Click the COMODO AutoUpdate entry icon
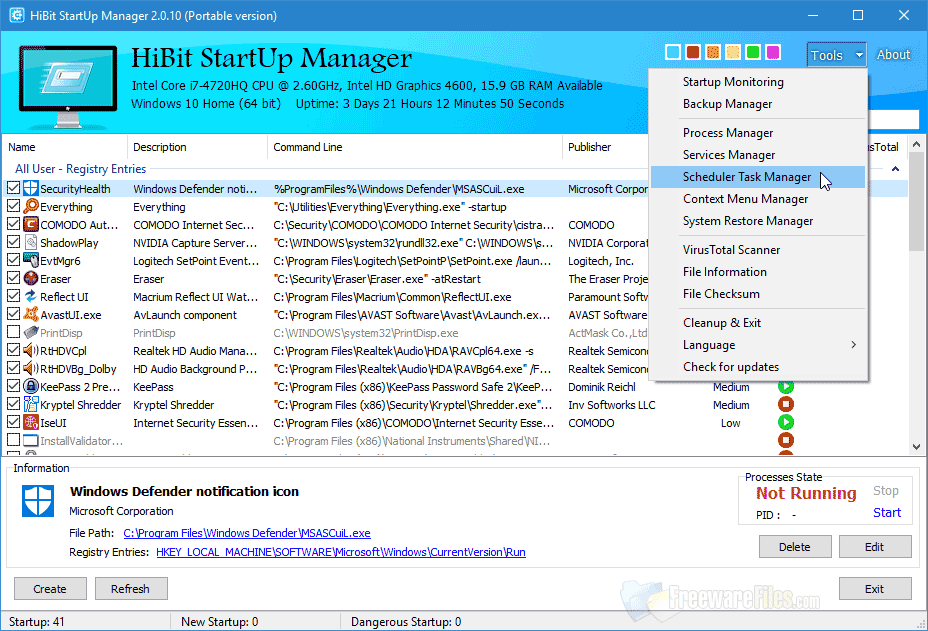Screen dimensions: 928x631 tap(31, 224)
